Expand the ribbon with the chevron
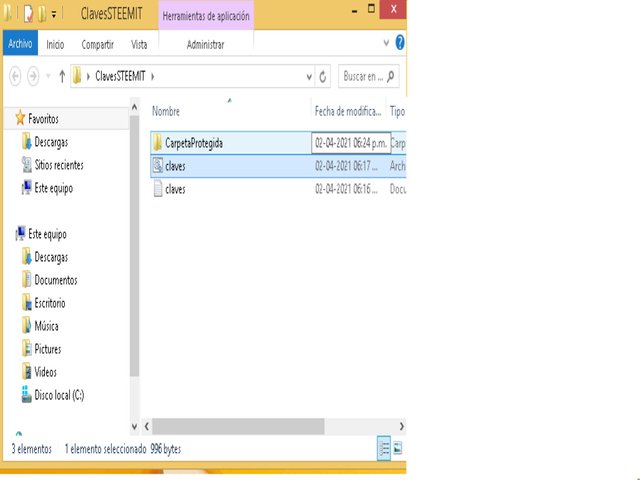Screen dimensions: 640x480 [386, 42]
